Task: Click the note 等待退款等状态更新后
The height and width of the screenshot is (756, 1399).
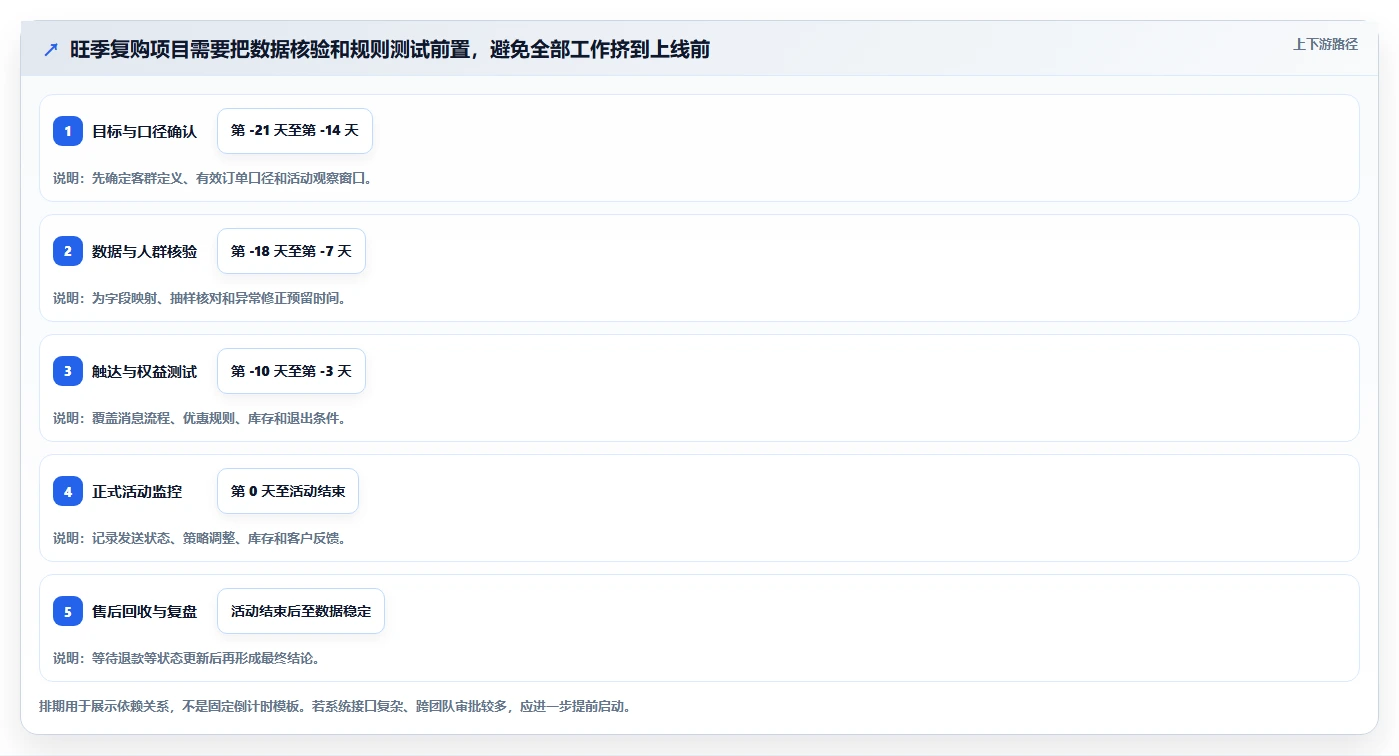Action: [187, 658]
